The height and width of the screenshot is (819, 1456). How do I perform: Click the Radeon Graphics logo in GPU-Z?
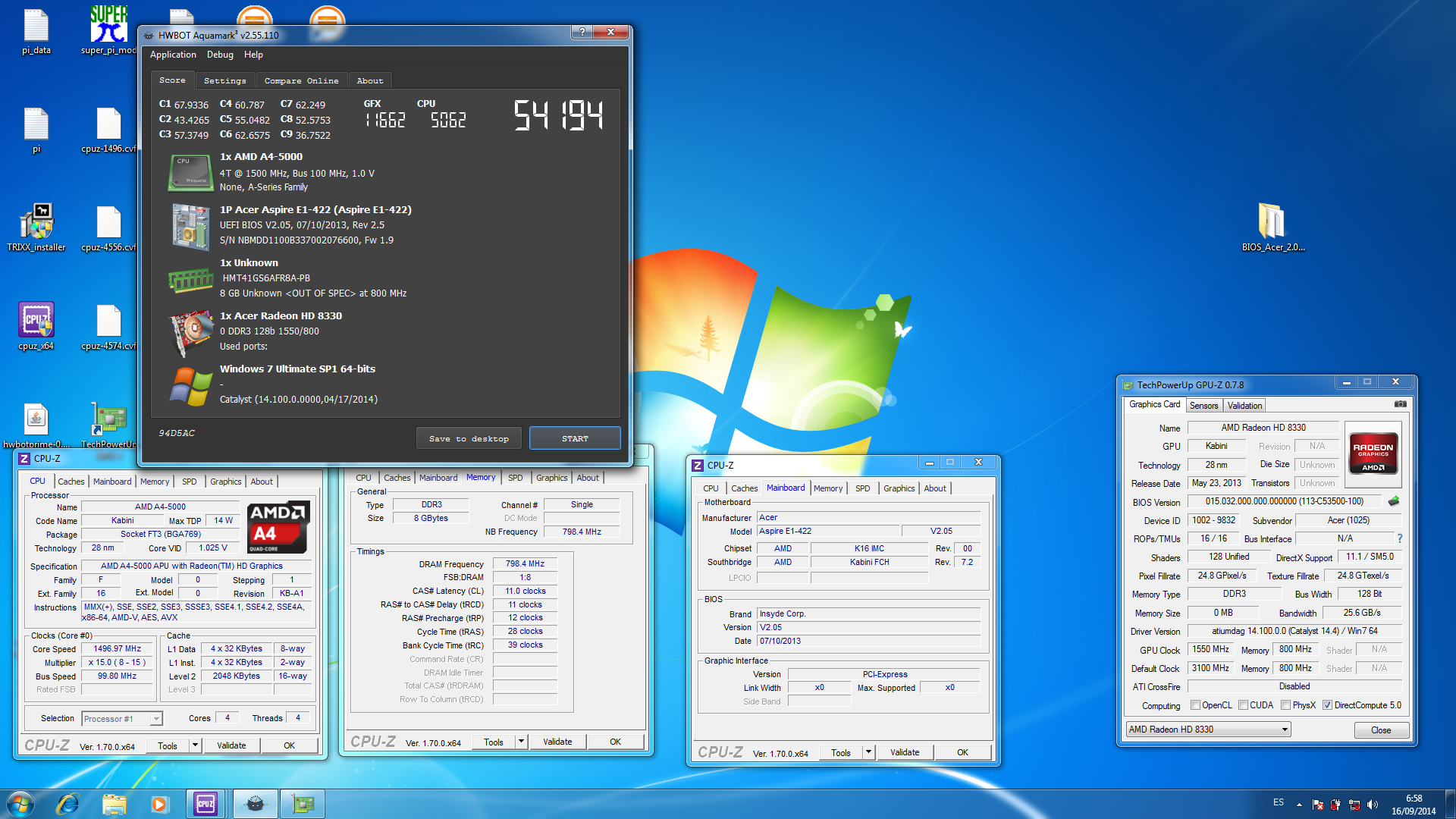coord(1373,454)
